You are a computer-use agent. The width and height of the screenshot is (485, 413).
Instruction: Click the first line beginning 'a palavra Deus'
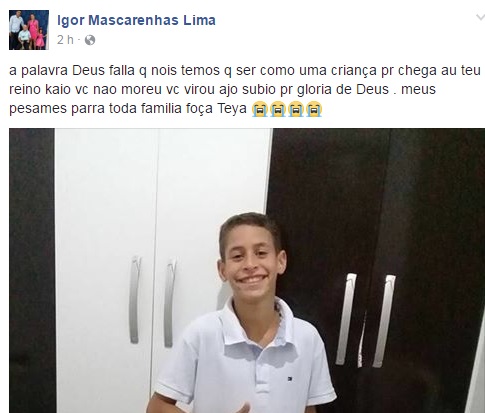tap(245, 70)
